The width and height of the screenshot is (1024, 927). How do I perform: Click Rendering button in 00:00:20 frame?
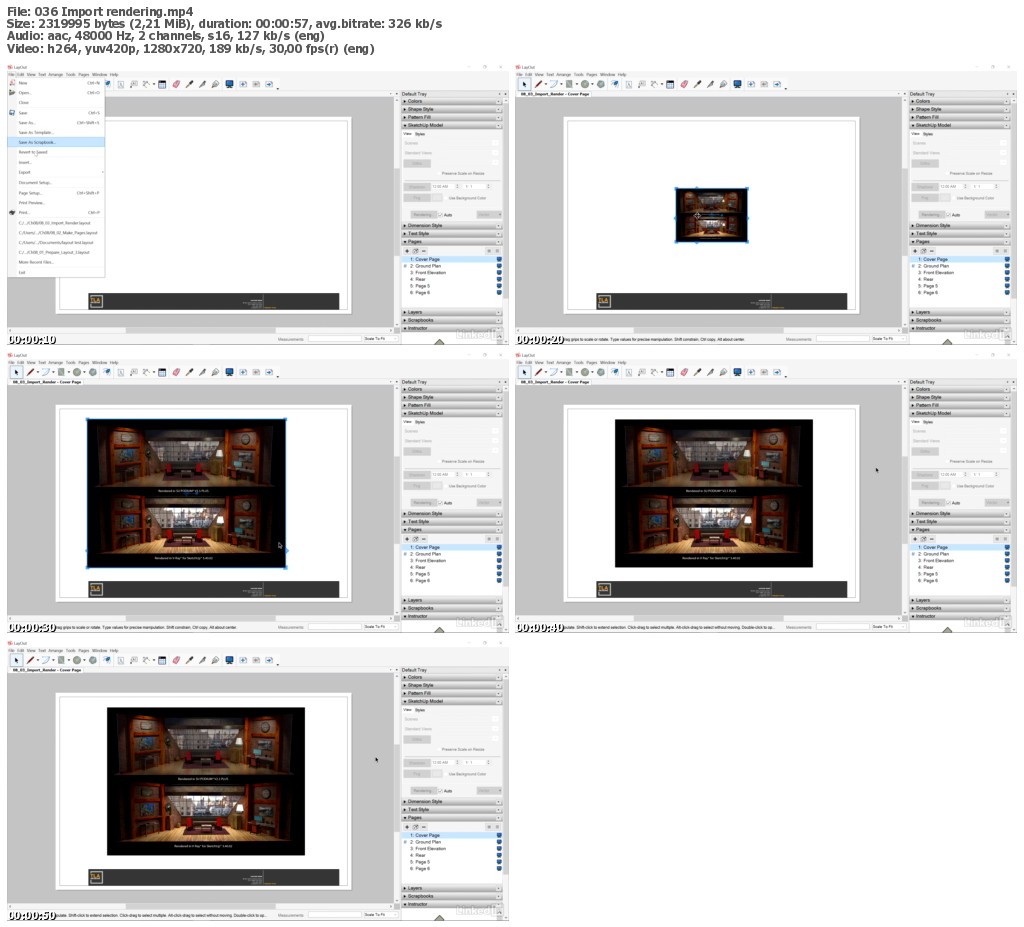(930, 214)
